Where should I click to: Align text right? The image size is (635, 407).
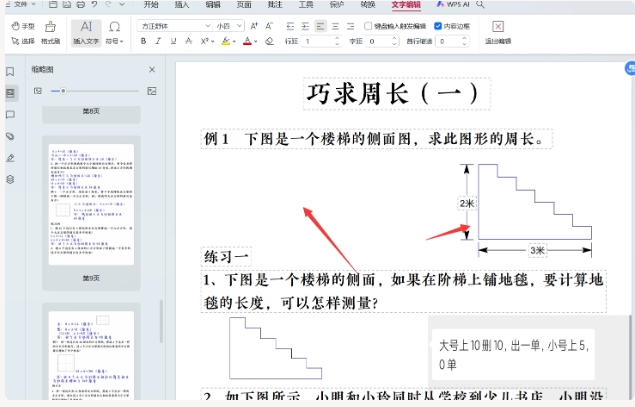[350, 26]
